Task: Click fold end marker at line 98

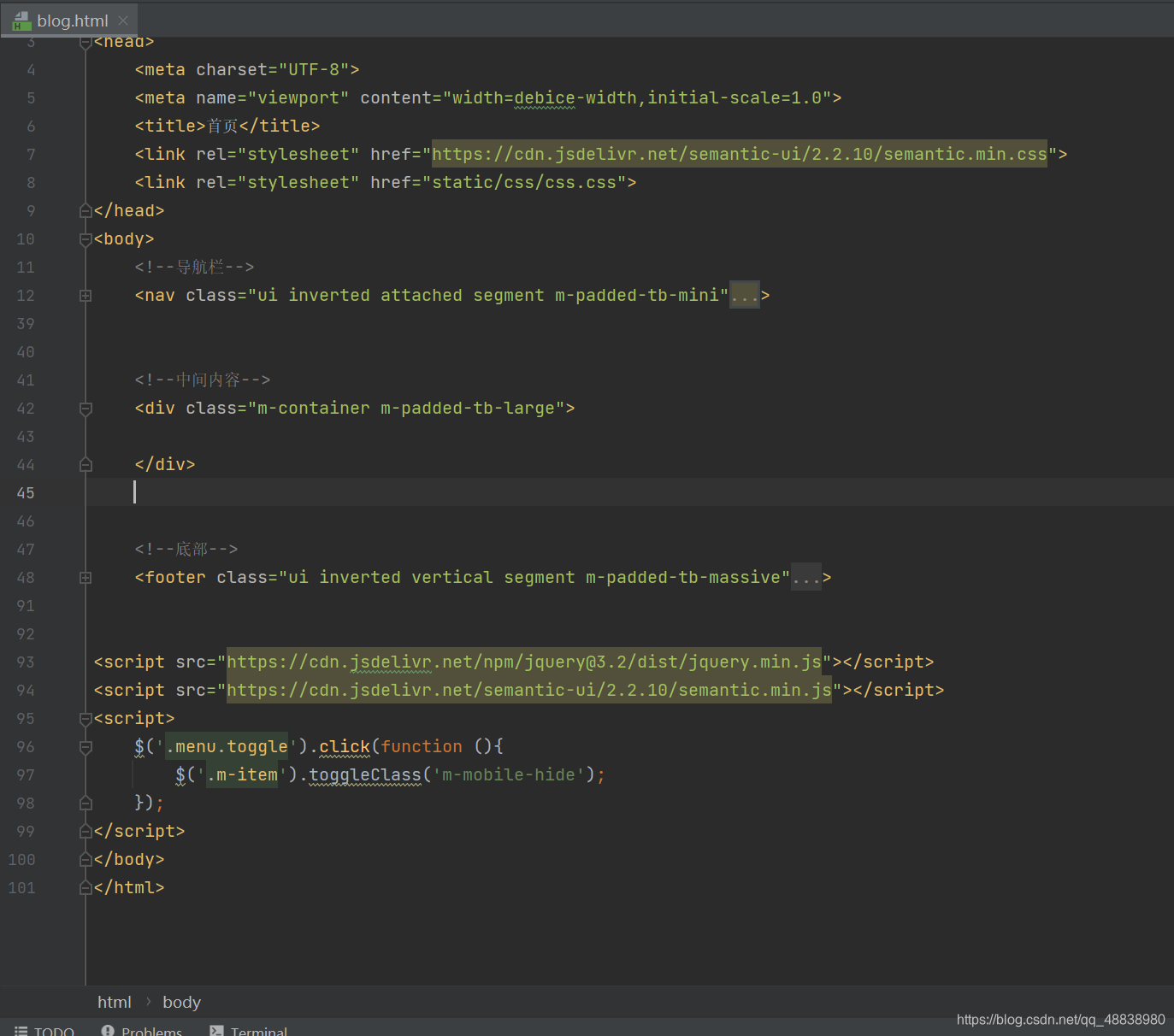Action: click(86, 803)
